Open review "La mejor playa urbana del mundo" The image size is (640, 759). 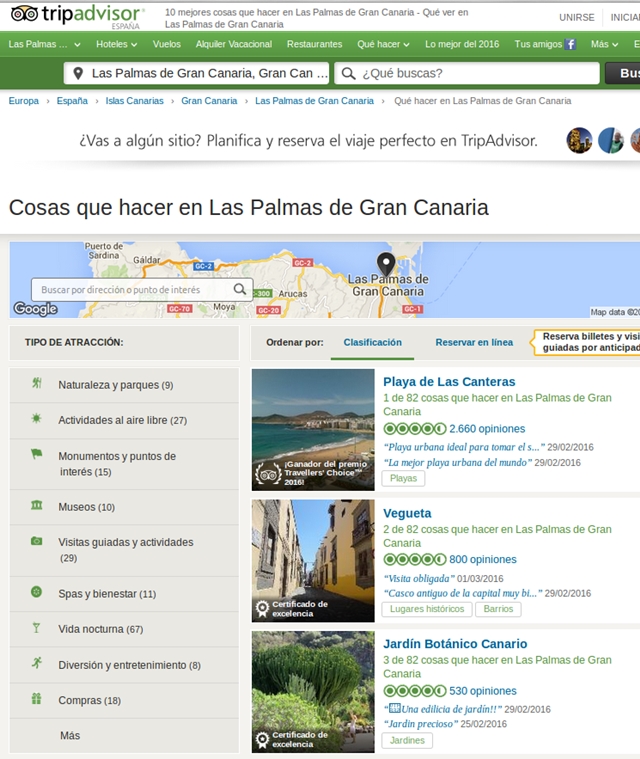coord(457,463)
